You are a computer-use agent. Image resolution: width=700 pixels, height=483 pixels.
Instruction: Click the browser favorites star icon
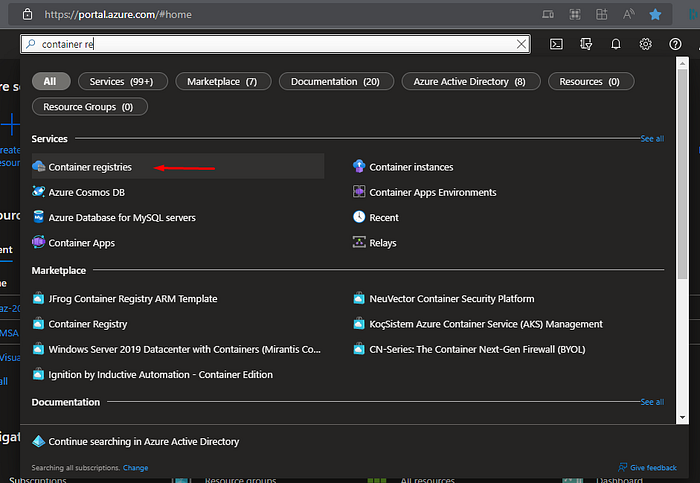[x=655, y=15]
